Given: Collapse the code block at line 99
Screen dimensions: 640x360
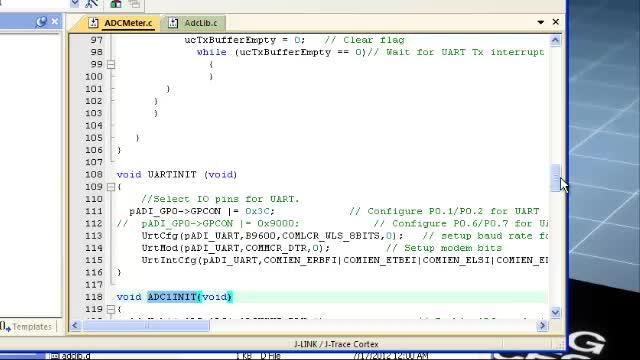Looking at the screenshot, I should [111, 64].
